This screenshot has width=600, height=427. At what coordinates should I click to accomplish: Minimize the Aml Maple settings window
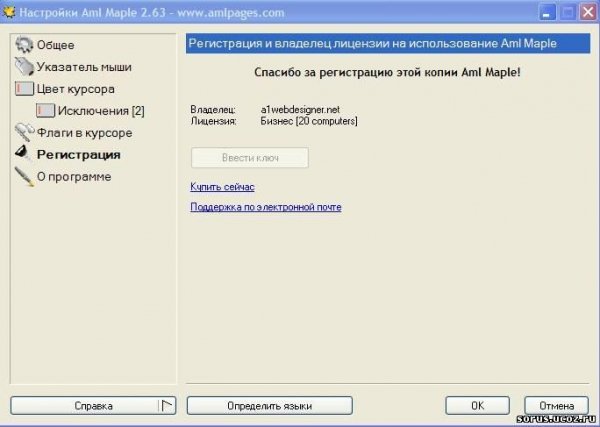click(547, 13)
